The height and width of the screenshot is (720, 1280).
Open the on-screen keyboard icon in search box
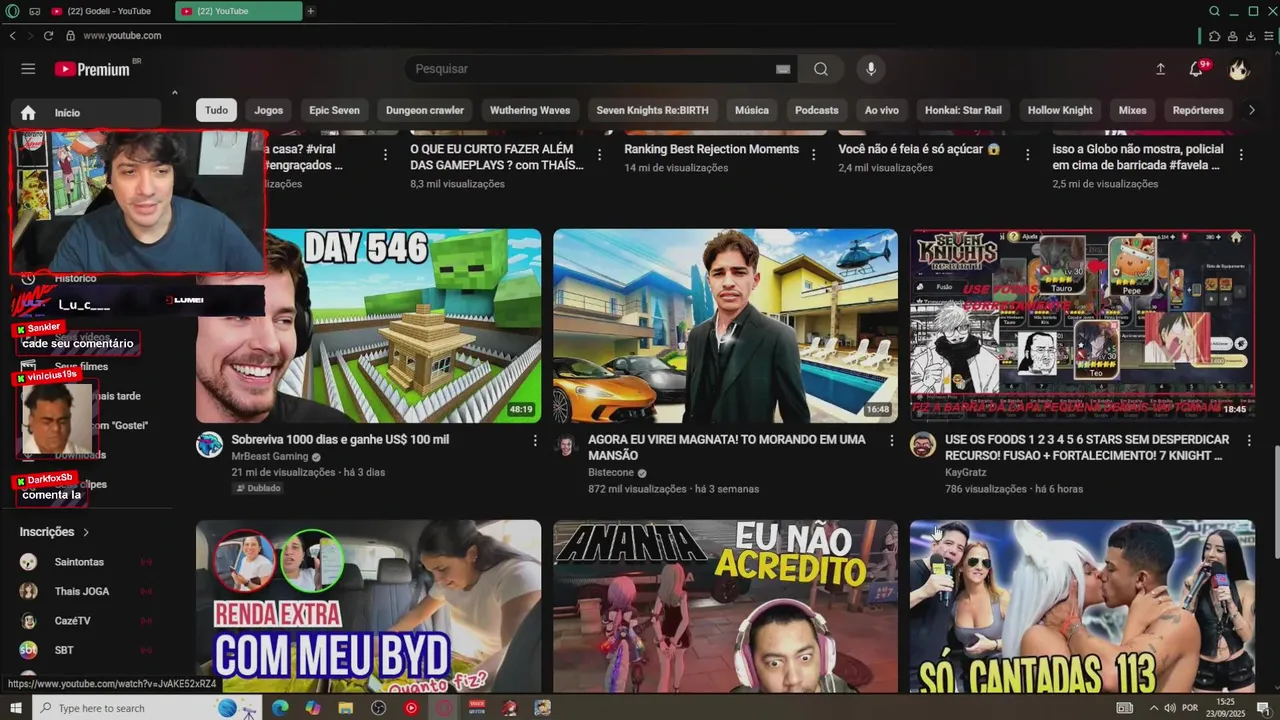pyautogui.click(x=783, y=69)
